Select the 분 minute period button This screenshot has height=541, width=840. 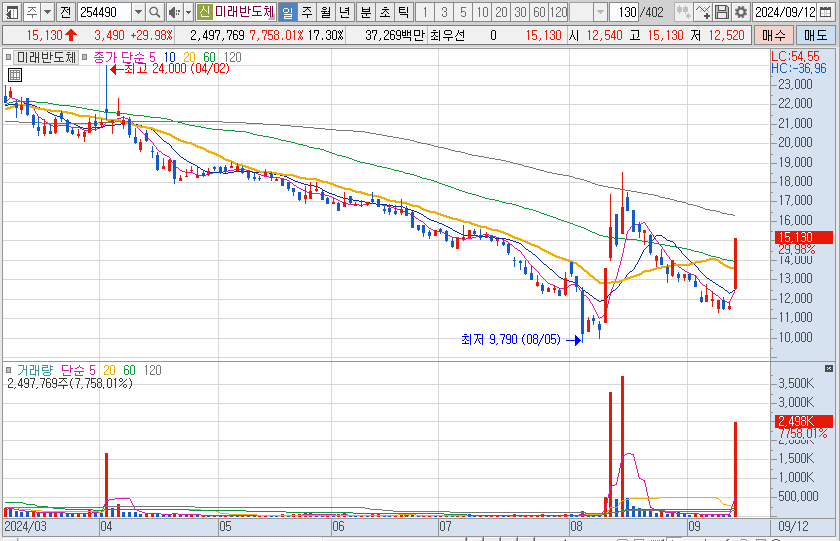click(x=366, y=12)
